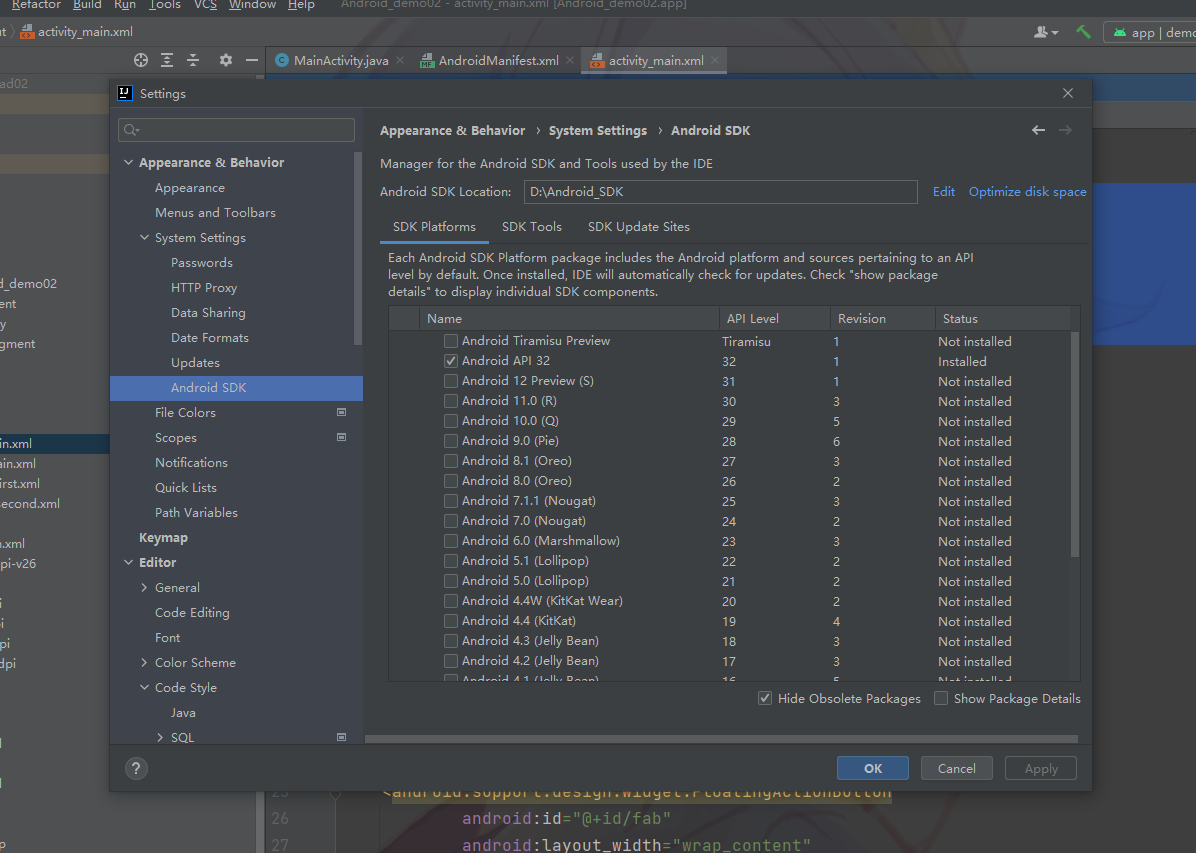Click the Cancel button
Viewport: 1196px width, 853px height.
pos(956,768)
